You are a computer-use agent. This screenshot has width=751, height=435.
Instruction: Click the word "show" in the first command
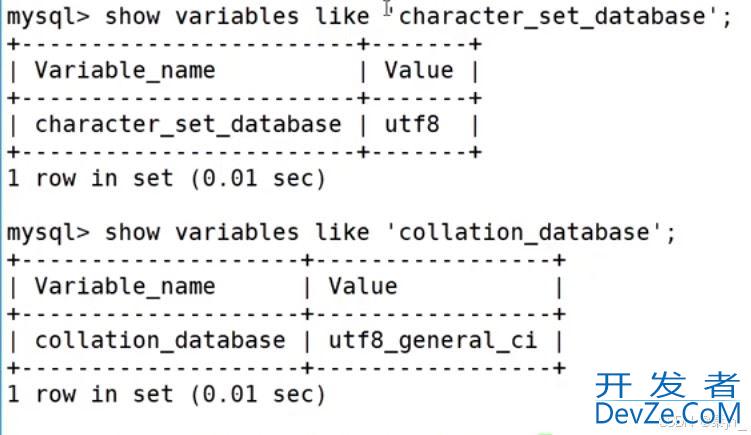[129, 16]
